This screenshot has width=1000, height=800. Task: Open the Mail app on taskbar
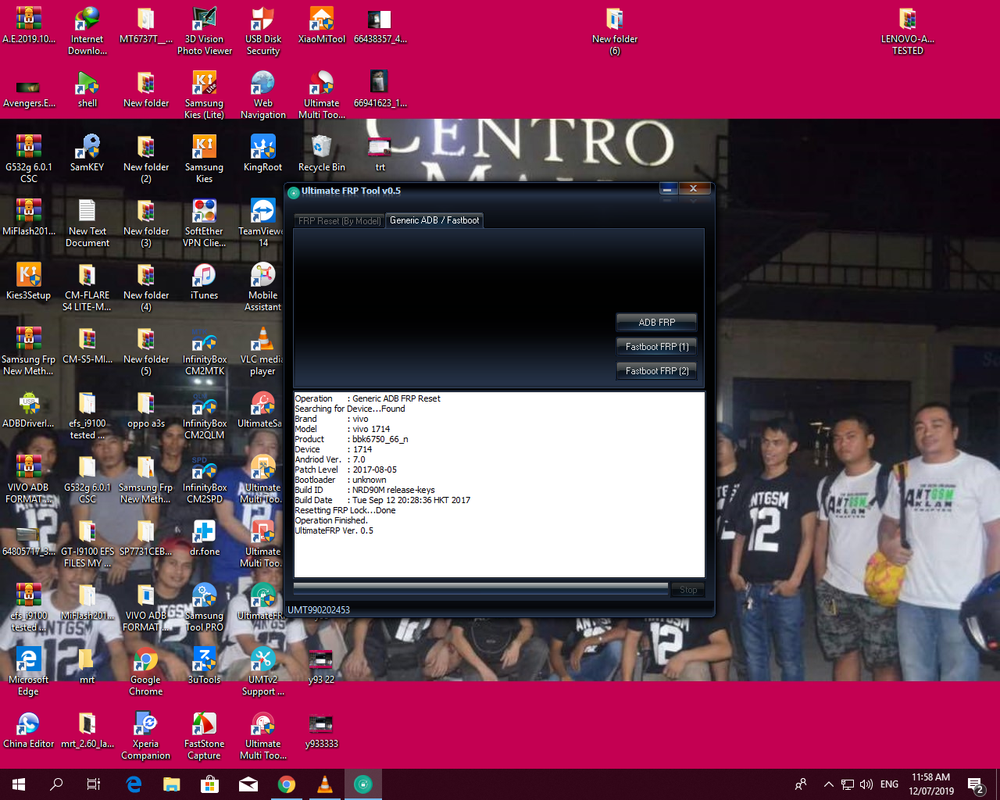[248, 784]
